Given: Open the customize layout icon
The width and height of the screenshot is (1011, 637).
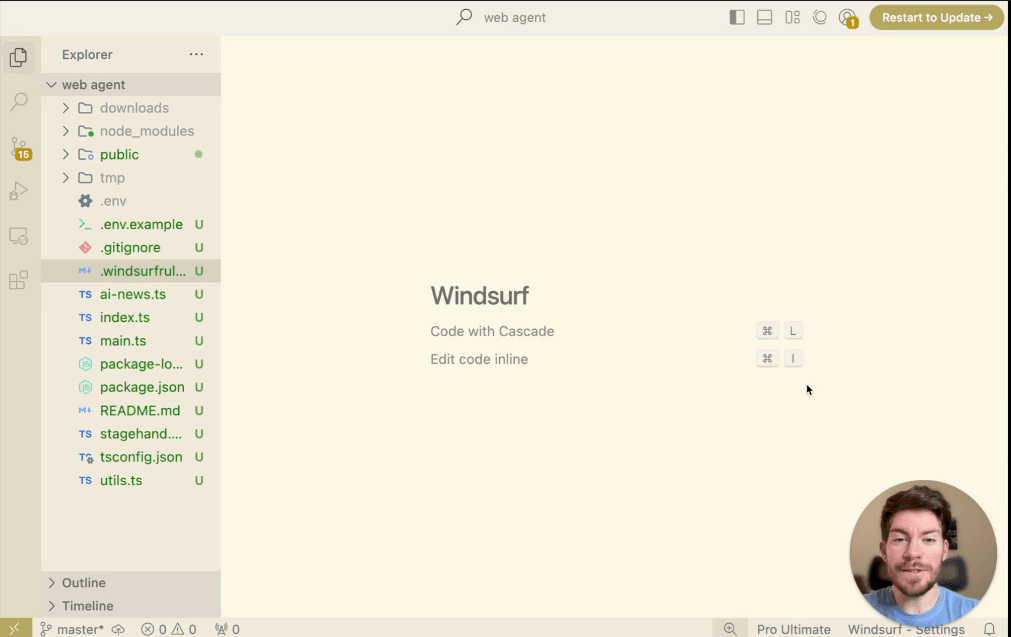Looking at the screenshot, I should coord(792,17).
